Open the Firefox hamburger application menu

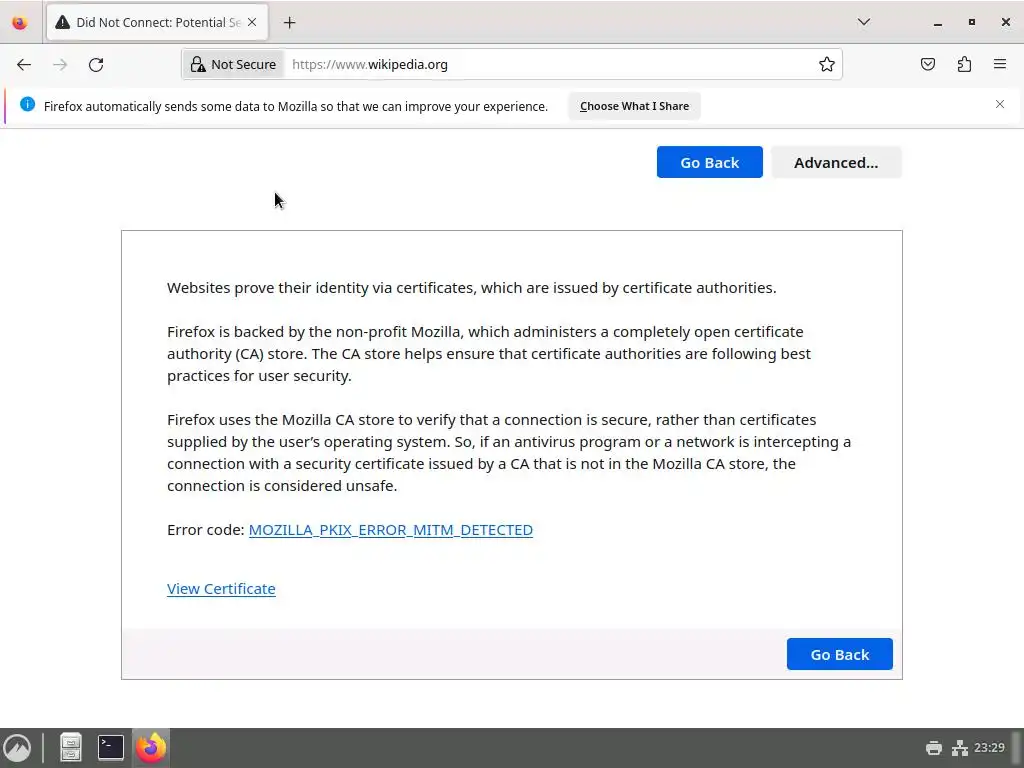click(1000, 64)
